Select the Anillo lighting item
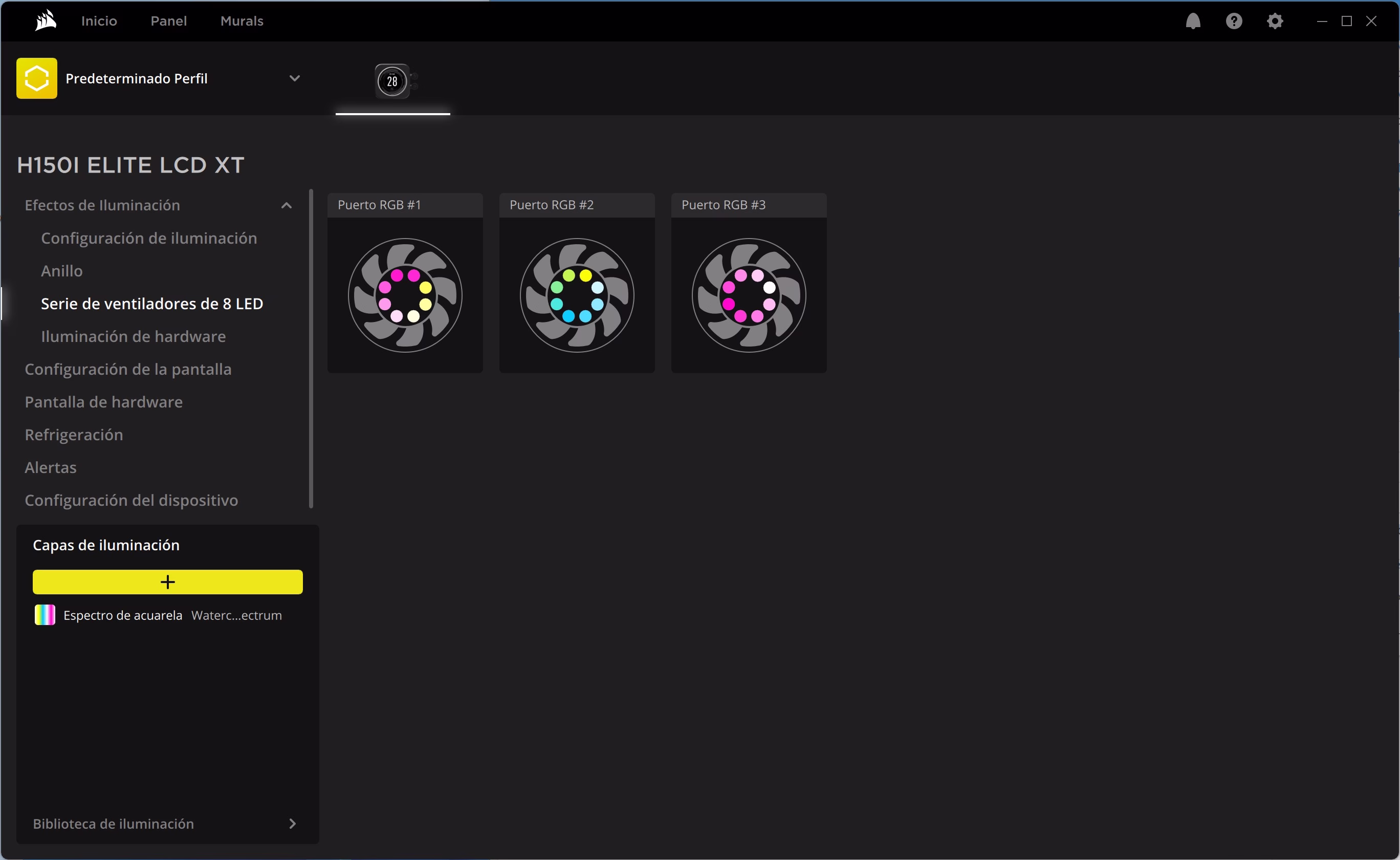The height and width of the screenshot is (860, 1400). pyautogui.click(x=62, y=271)
